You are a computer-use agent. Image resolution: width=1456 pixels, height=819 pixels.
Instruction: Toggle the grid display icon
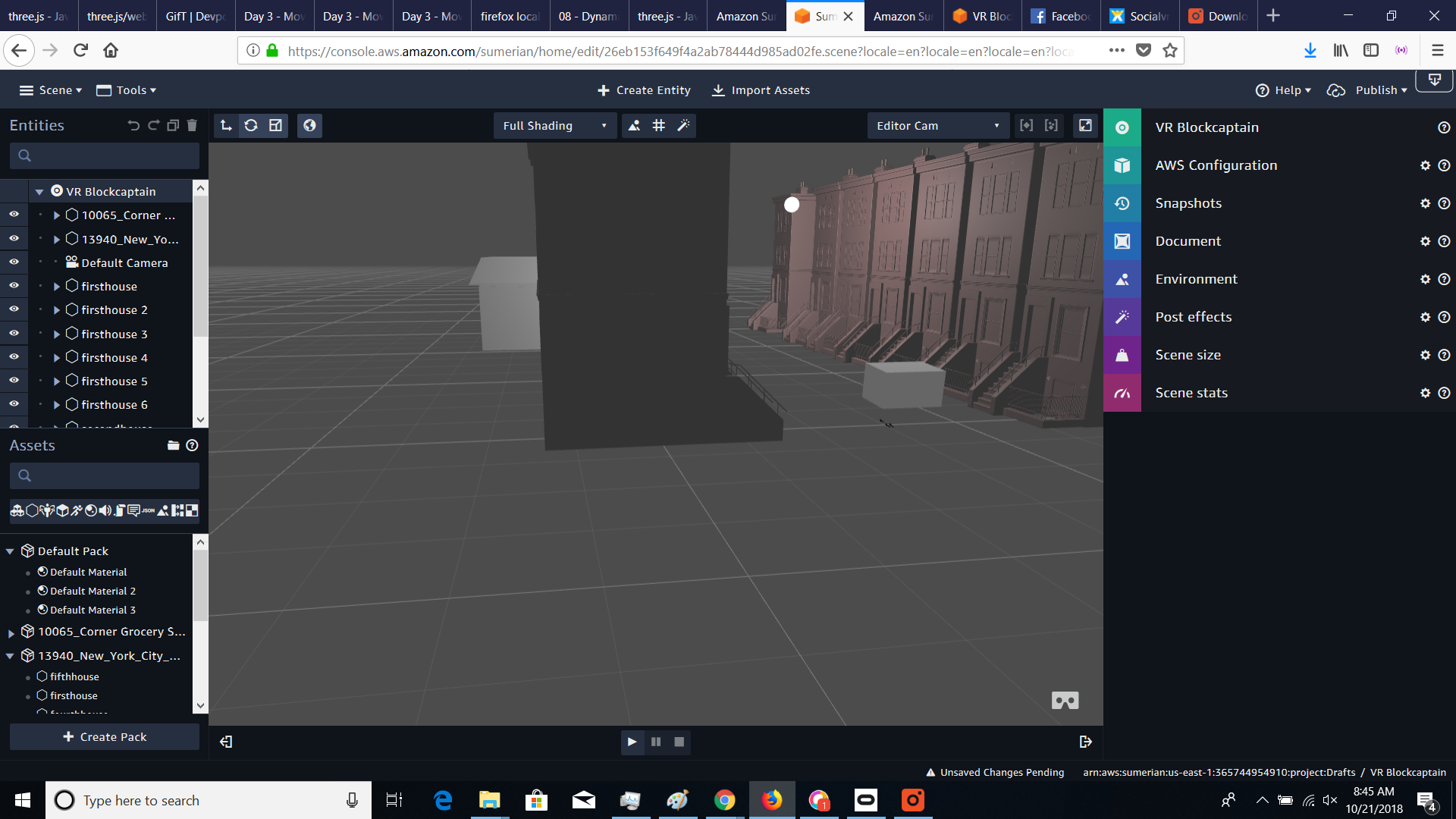click(659, 126)
